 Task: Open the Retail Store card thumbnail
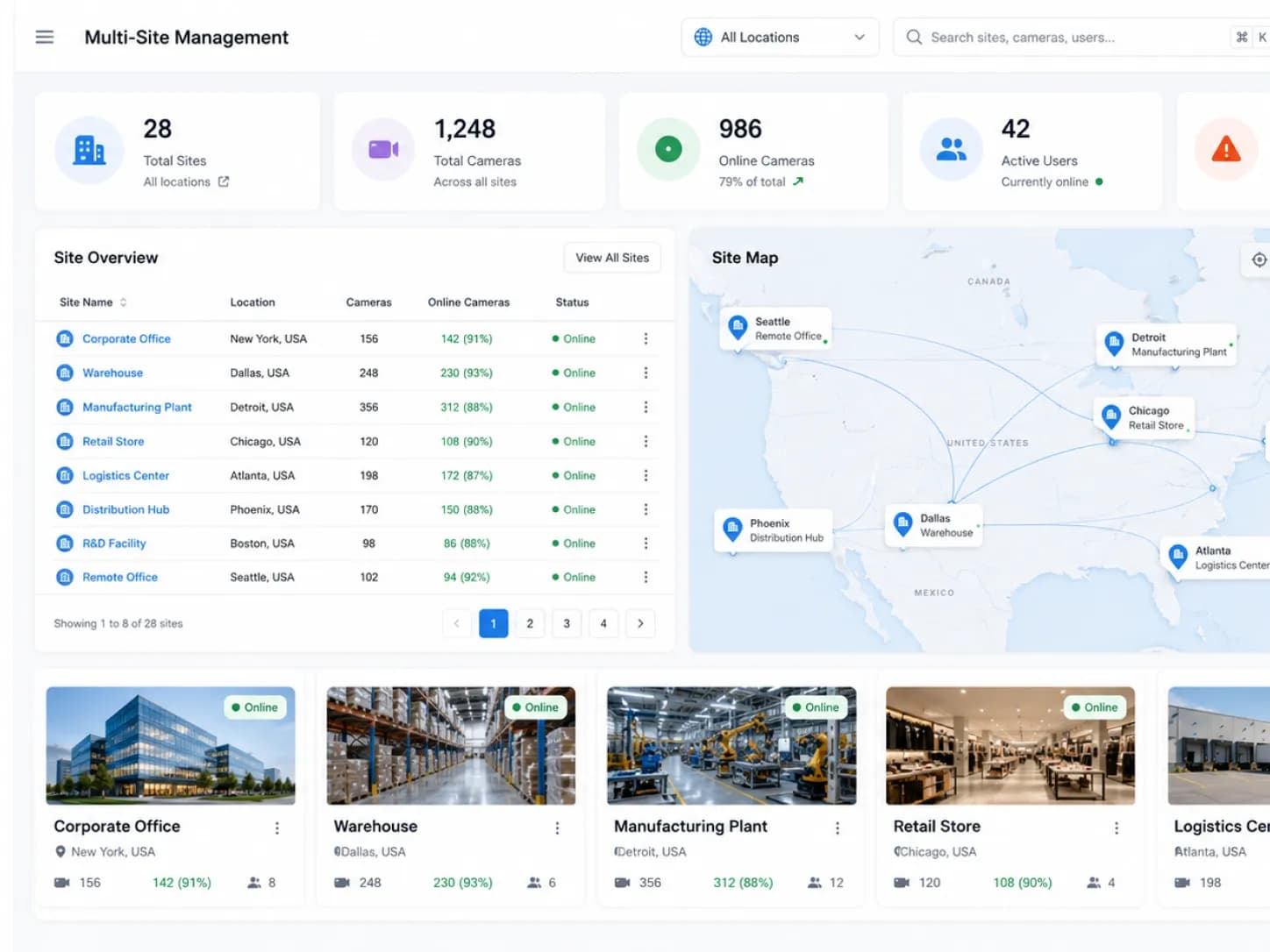click(x=1010, y=745)
